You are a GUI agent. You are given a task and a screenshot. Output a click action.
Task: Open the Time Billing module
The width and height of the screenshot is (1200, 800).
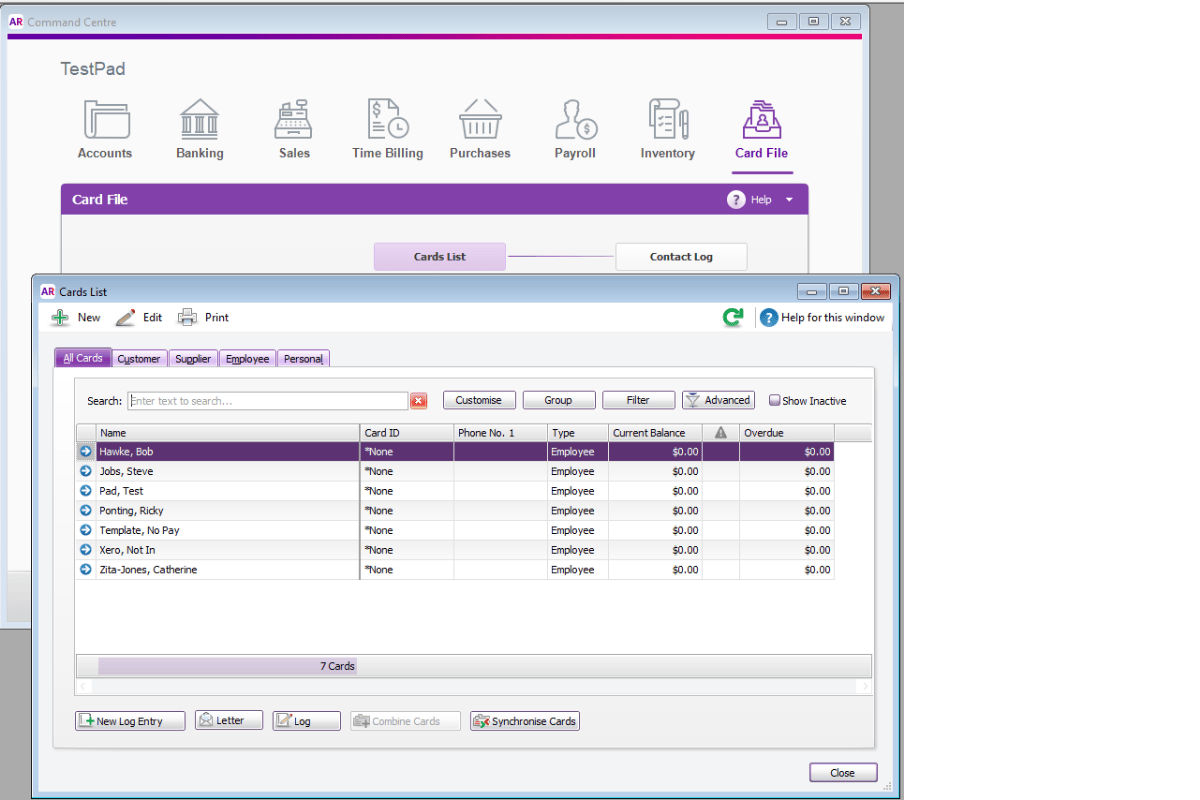coord(387,128)
